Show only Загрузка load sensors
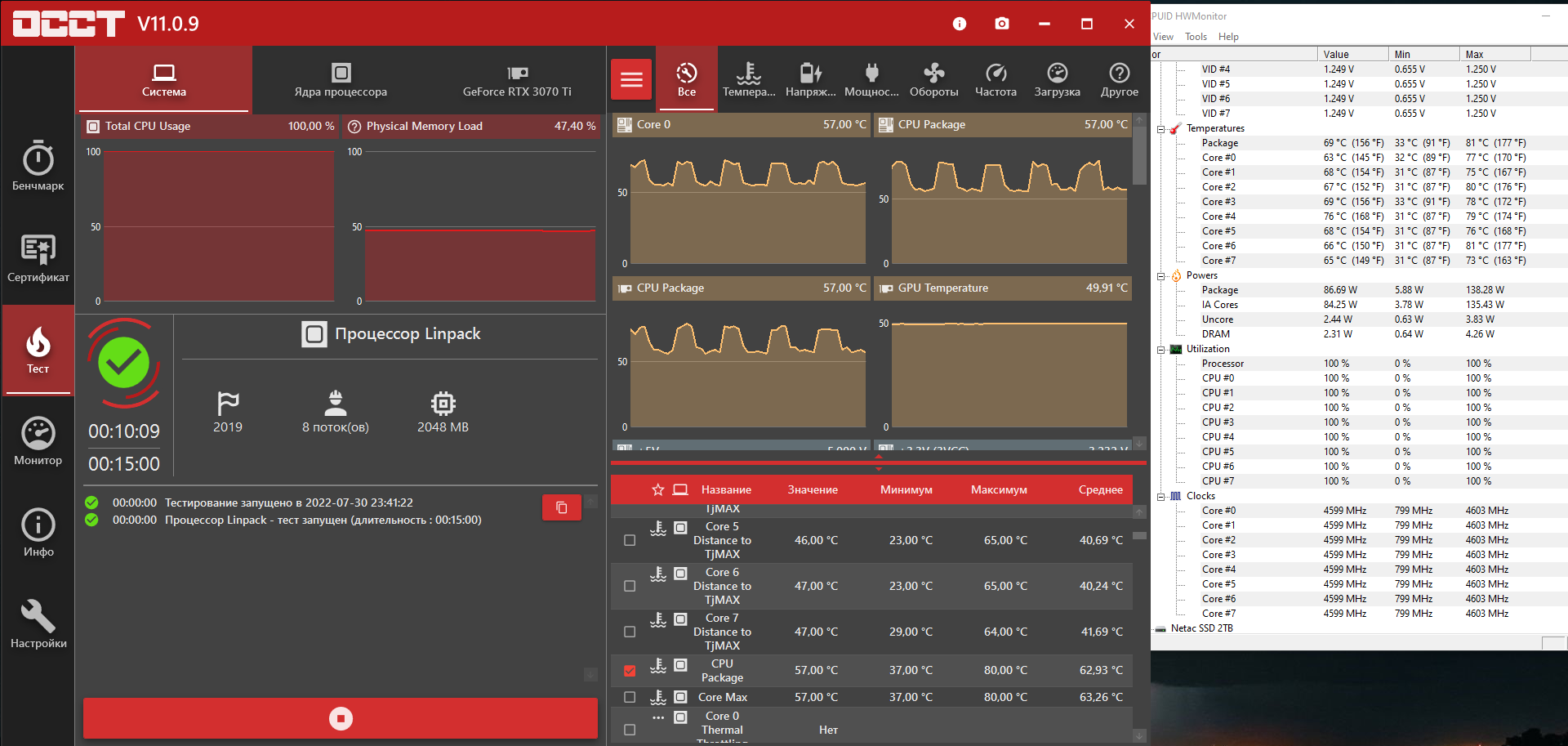Screen dimensions: 1568x746 (1058, 79)
